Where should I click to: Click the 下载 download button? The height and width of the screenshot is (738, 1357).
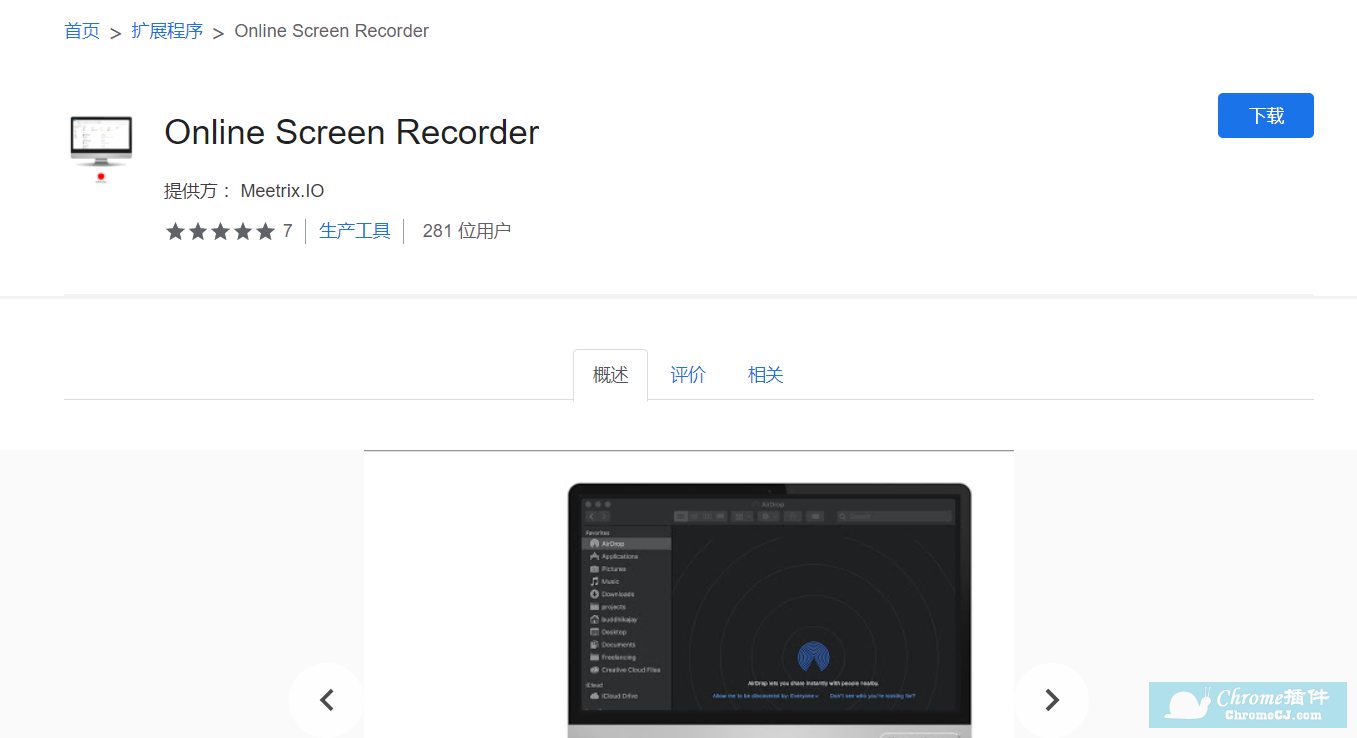point(1265,116)
